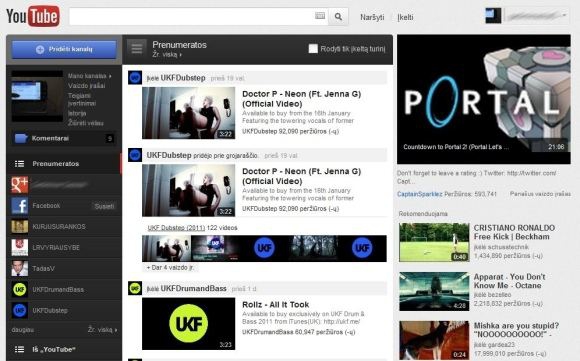Select LRVYRIAUSYBE channel icon

pos(20,247)
